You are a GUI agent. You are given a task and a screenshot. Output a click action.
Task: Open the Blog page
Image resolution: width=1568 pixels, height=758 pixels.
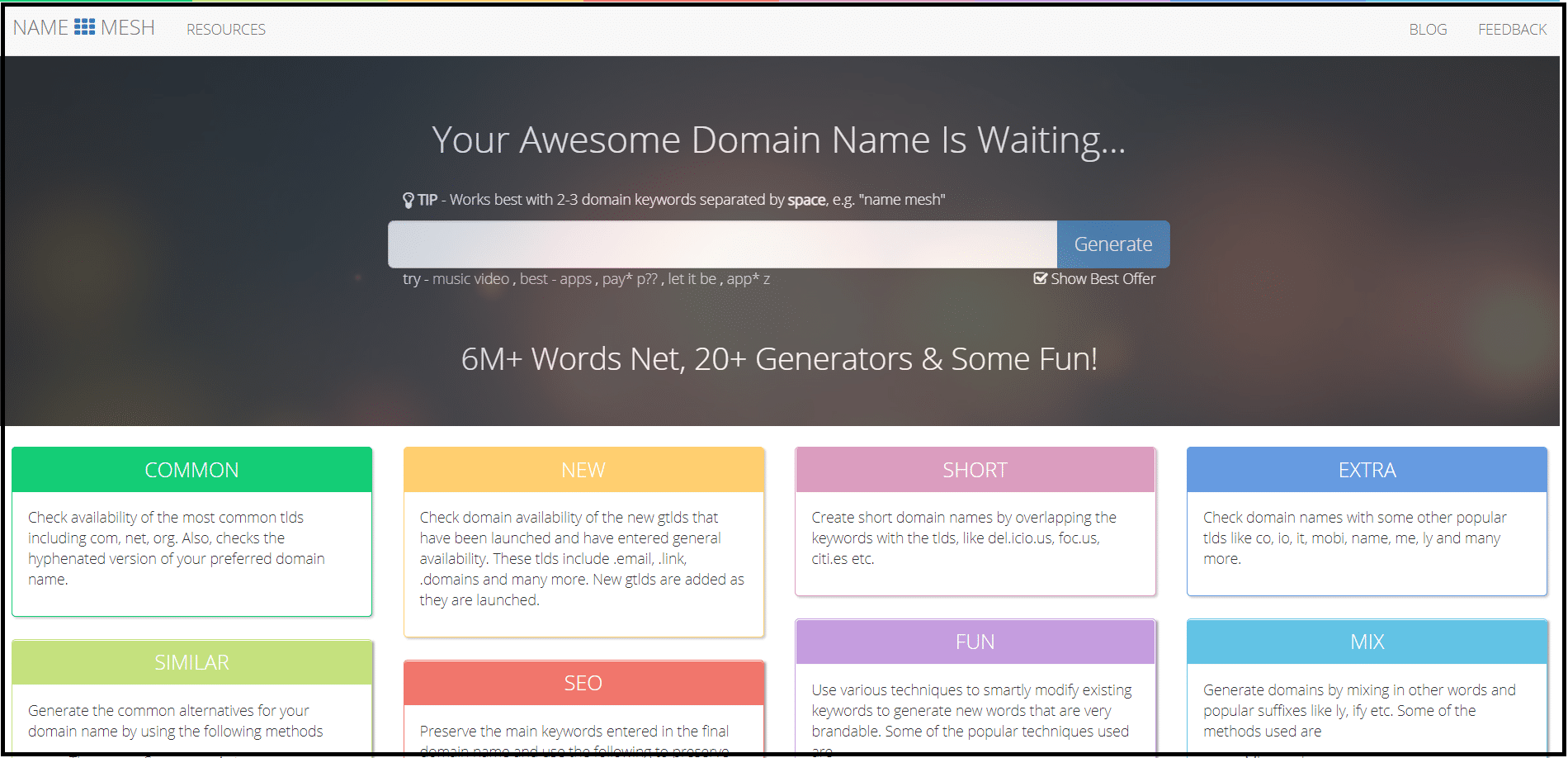[1427, 30]
